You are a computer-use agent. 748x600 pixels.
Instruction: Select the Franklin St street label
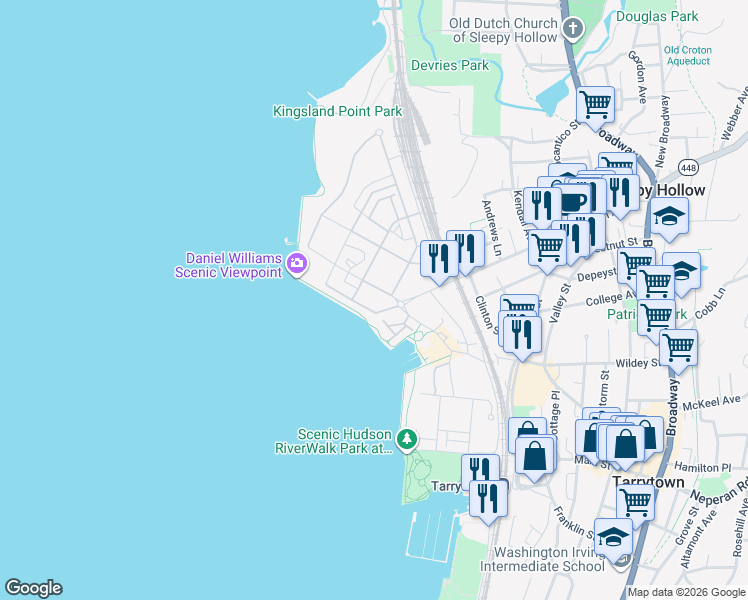point(574,523)
